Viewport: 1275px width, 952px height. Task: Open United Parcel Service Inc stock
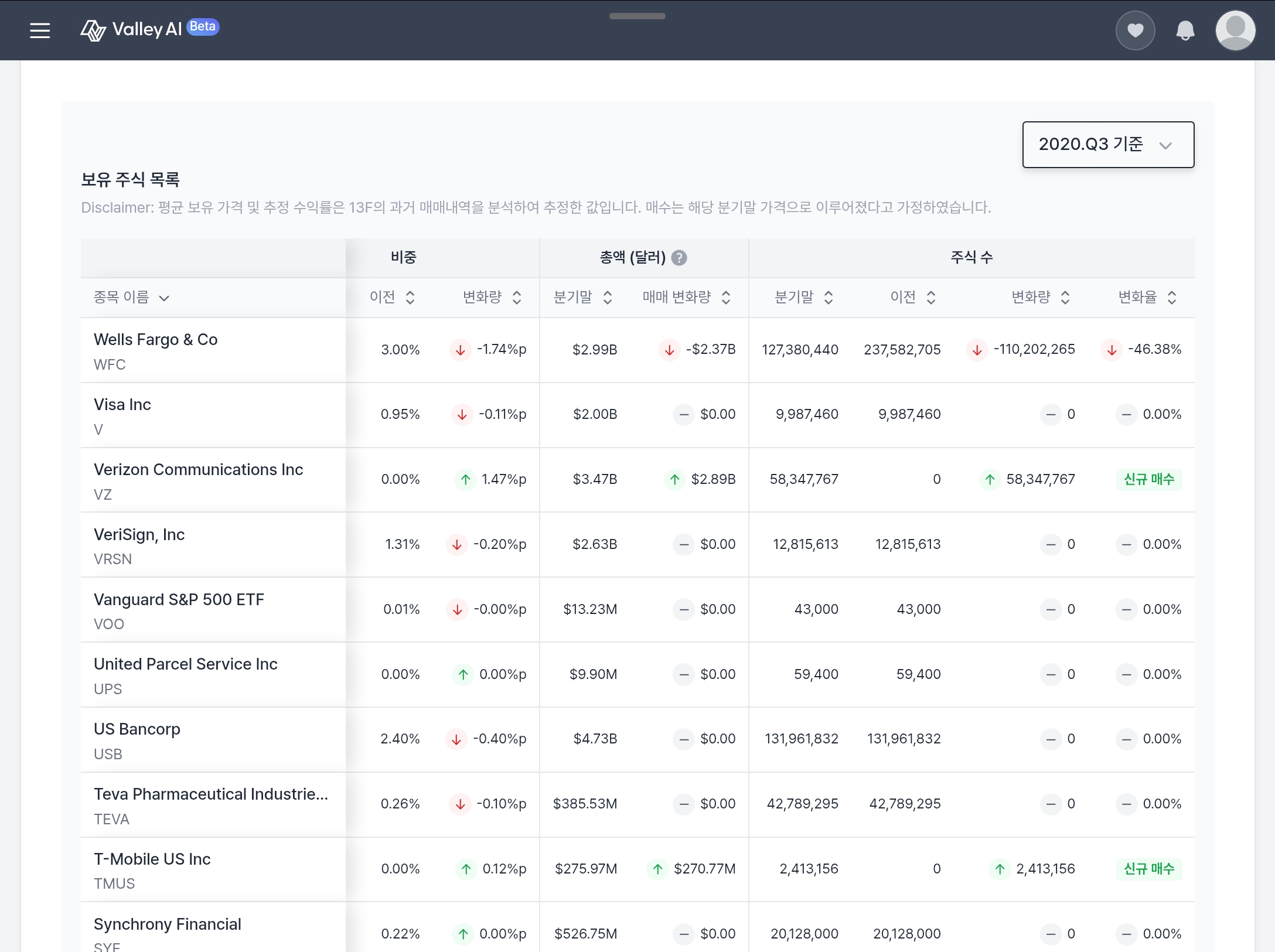(x=186, y=664)
